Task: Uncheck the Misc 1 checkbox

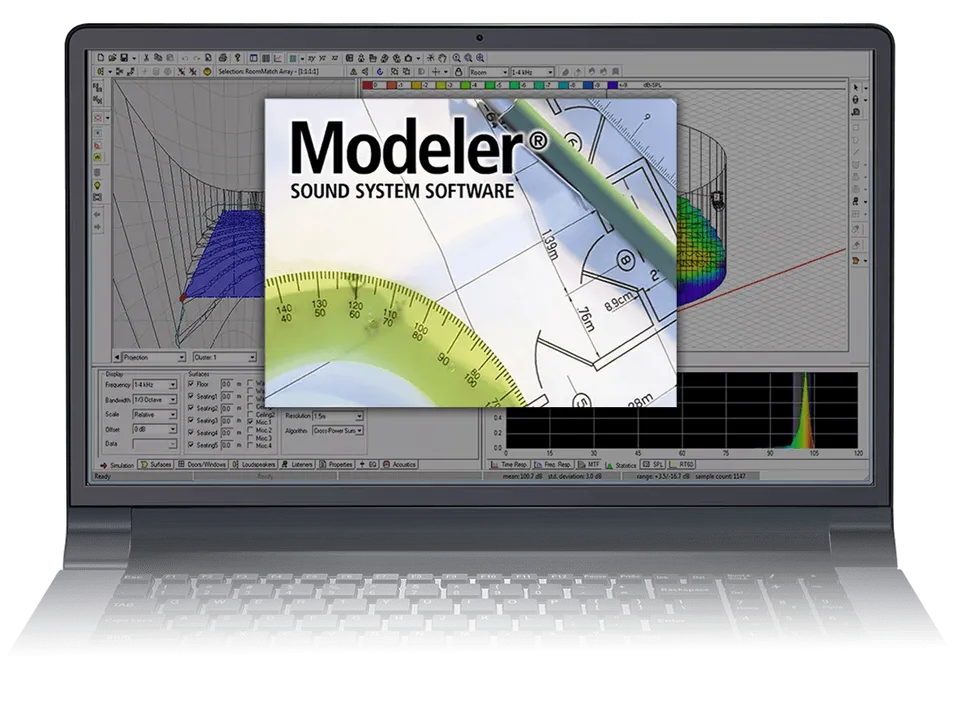Action: (x=250, y=421)
